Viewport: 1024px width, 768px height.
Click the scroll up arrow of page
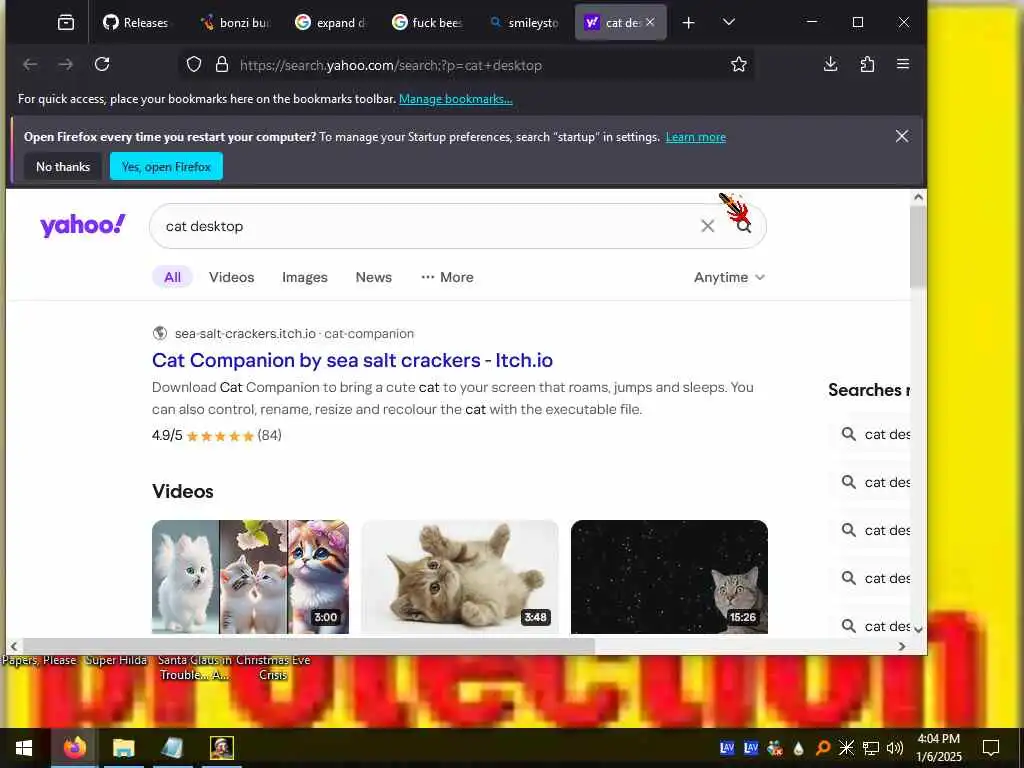tap(918, 197)
